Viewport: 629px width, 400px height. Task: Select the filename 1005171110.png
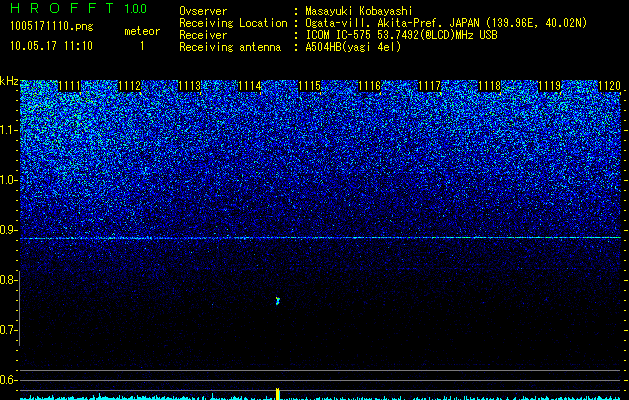(x=52, y=27)
